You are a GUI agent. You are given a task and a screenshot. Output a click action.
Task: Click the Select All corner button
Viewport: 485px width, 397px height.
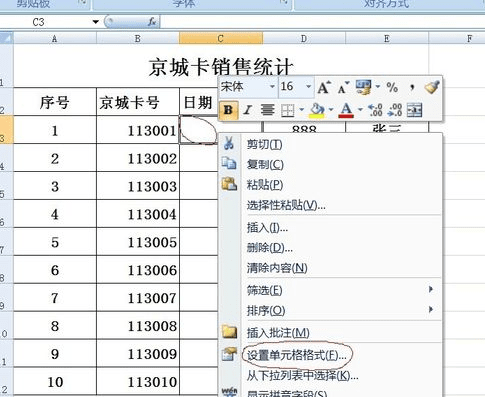pyautogui.click(x=6, y=38)
